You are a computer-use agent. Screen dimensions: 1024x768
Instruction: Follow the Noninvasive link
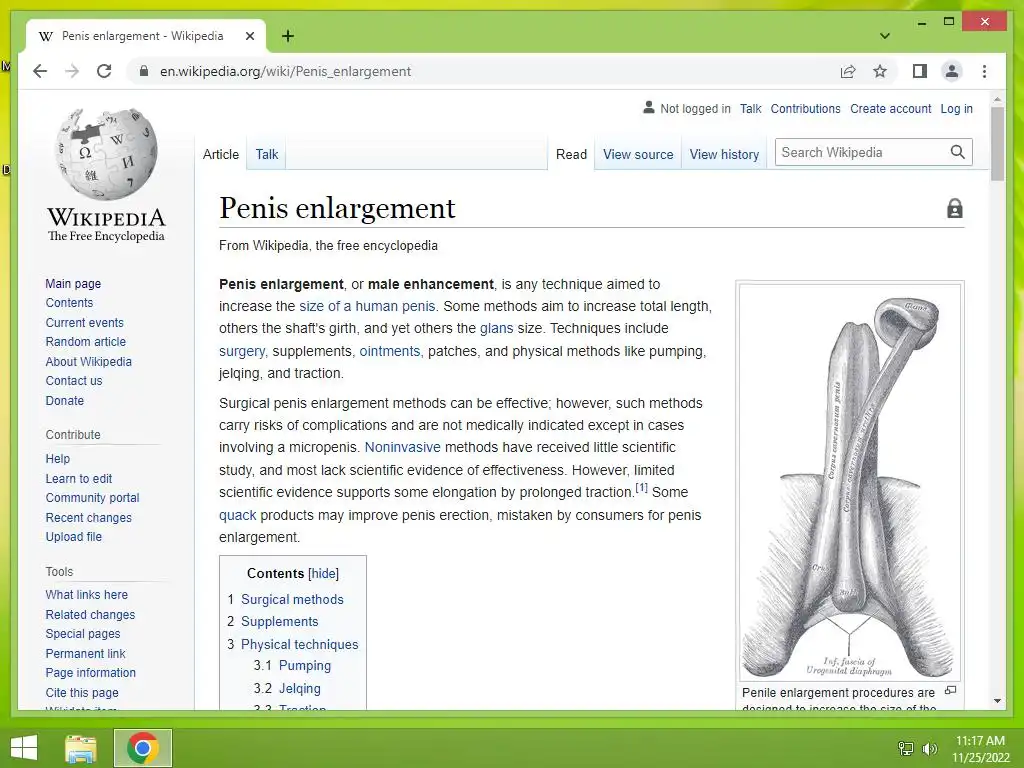[402, 447]
